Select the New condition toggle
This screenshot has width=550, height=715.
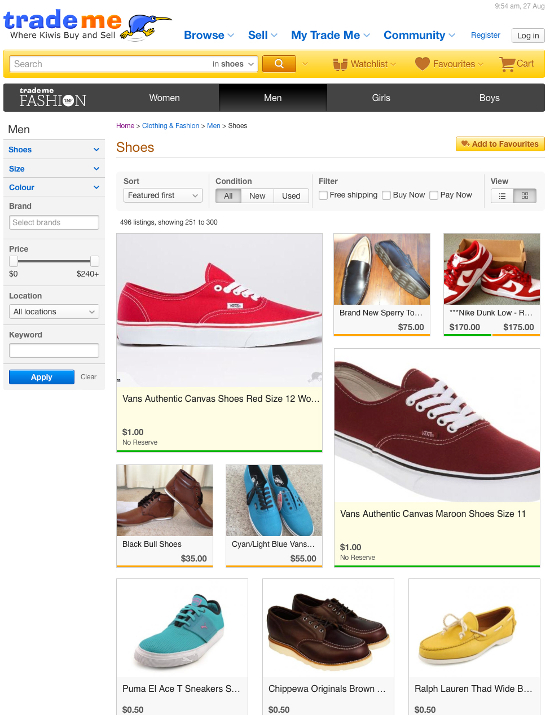(257, 196)
